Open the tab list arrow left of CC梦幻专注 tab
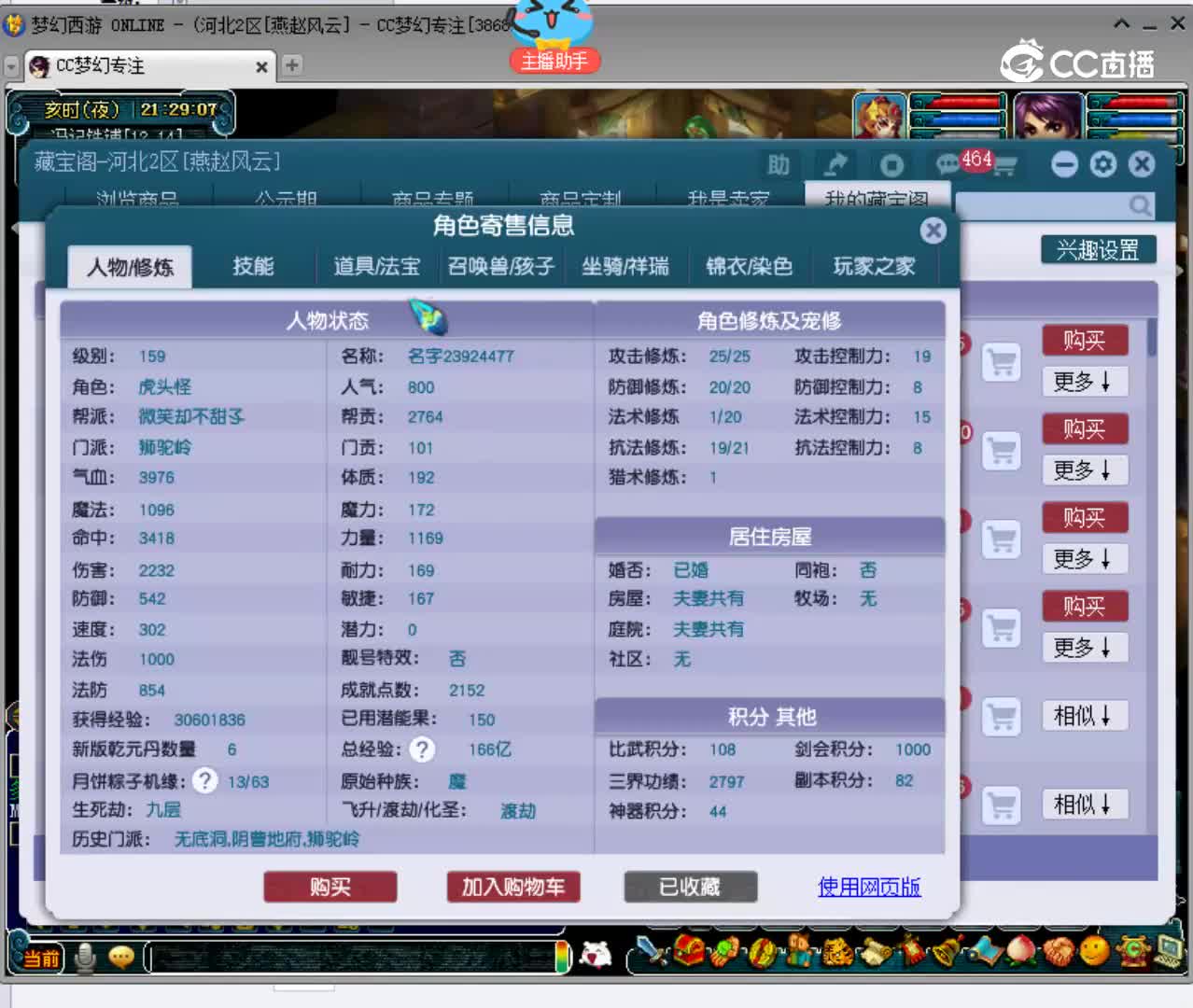 11,67
